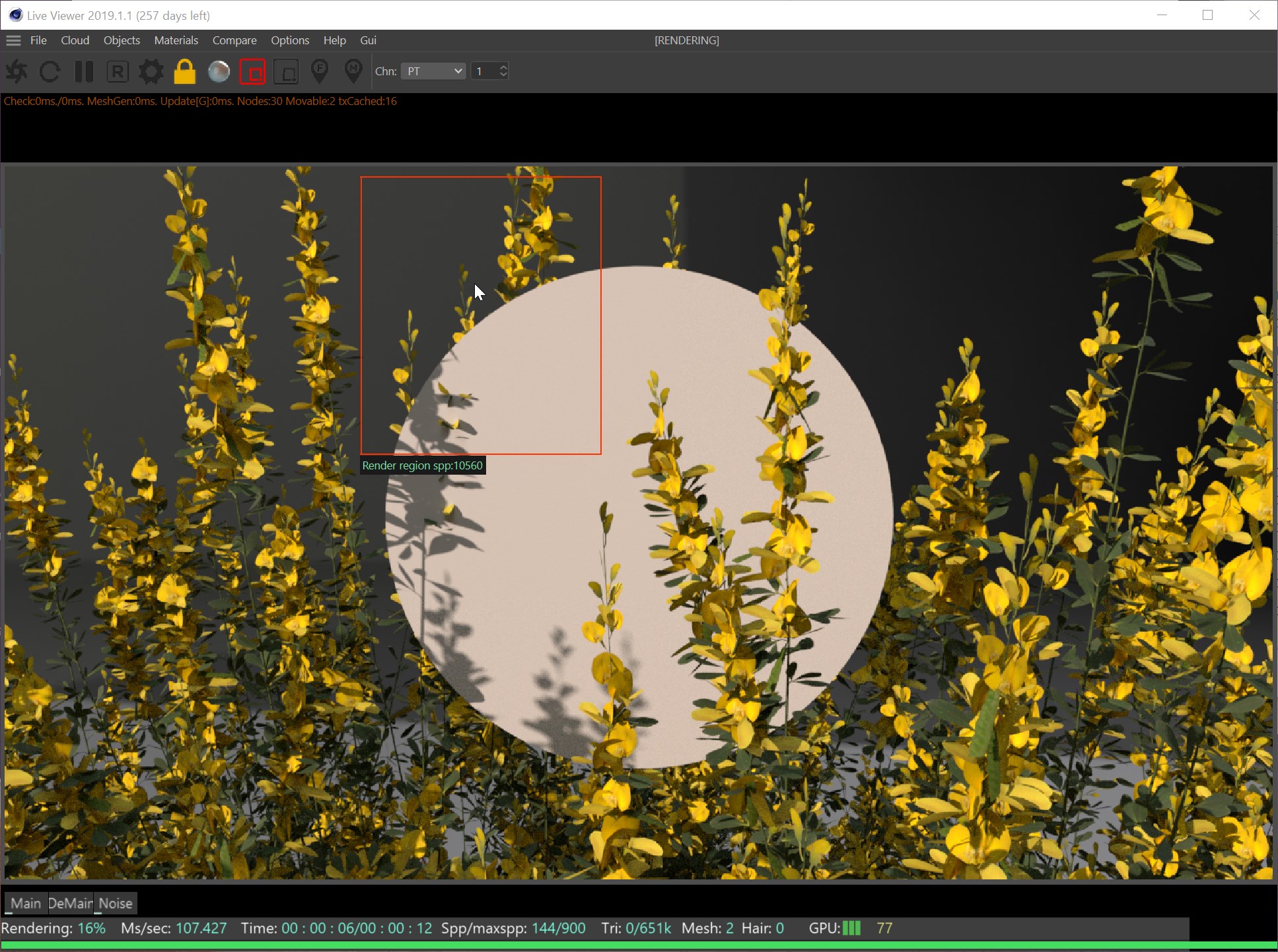Select the pick material pin icon
1278x952 pixels.
click(x=353, y=71)
